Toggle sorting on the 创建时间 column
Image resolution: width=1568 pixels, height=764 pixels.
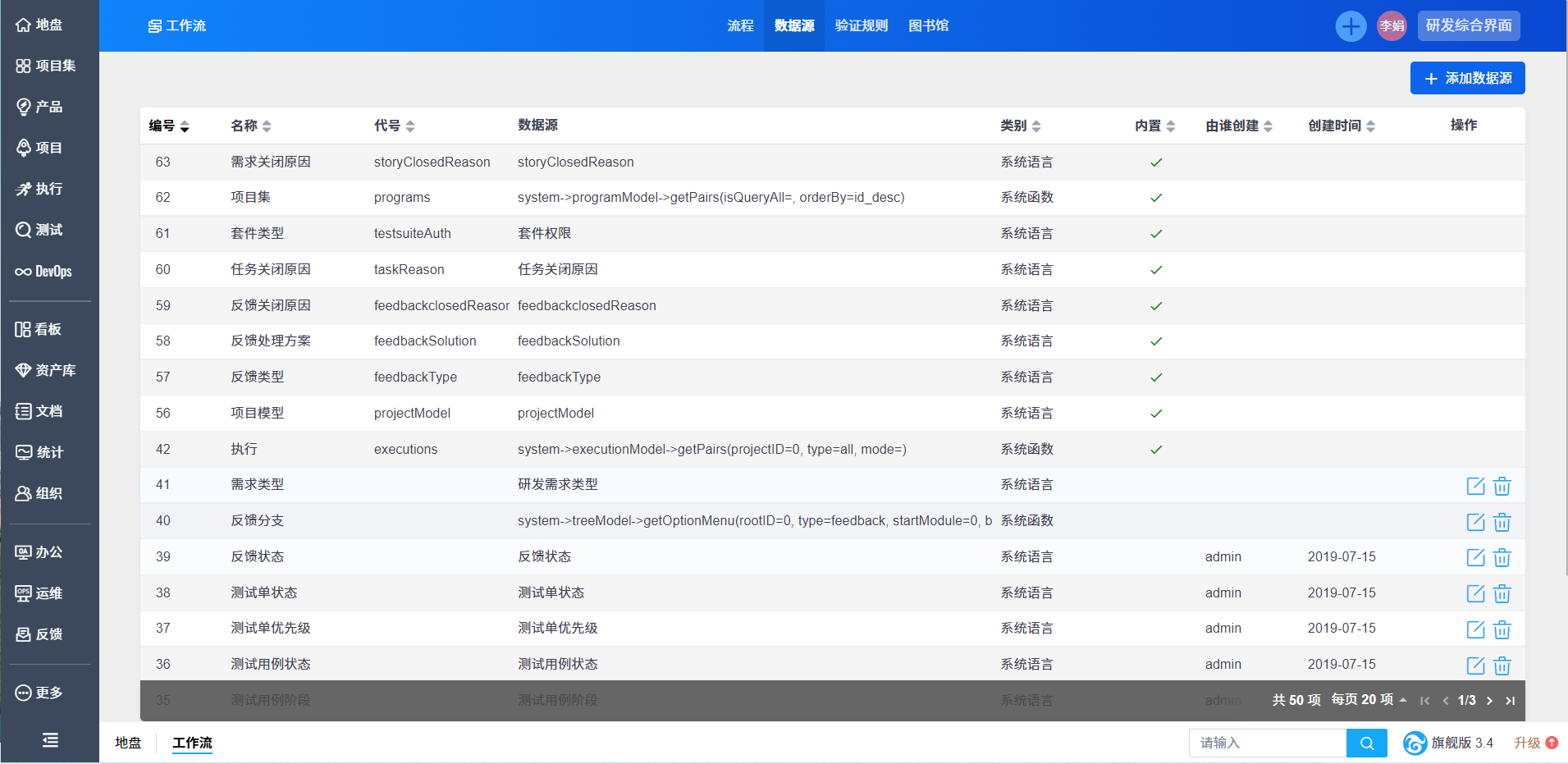pos(1341,126)
